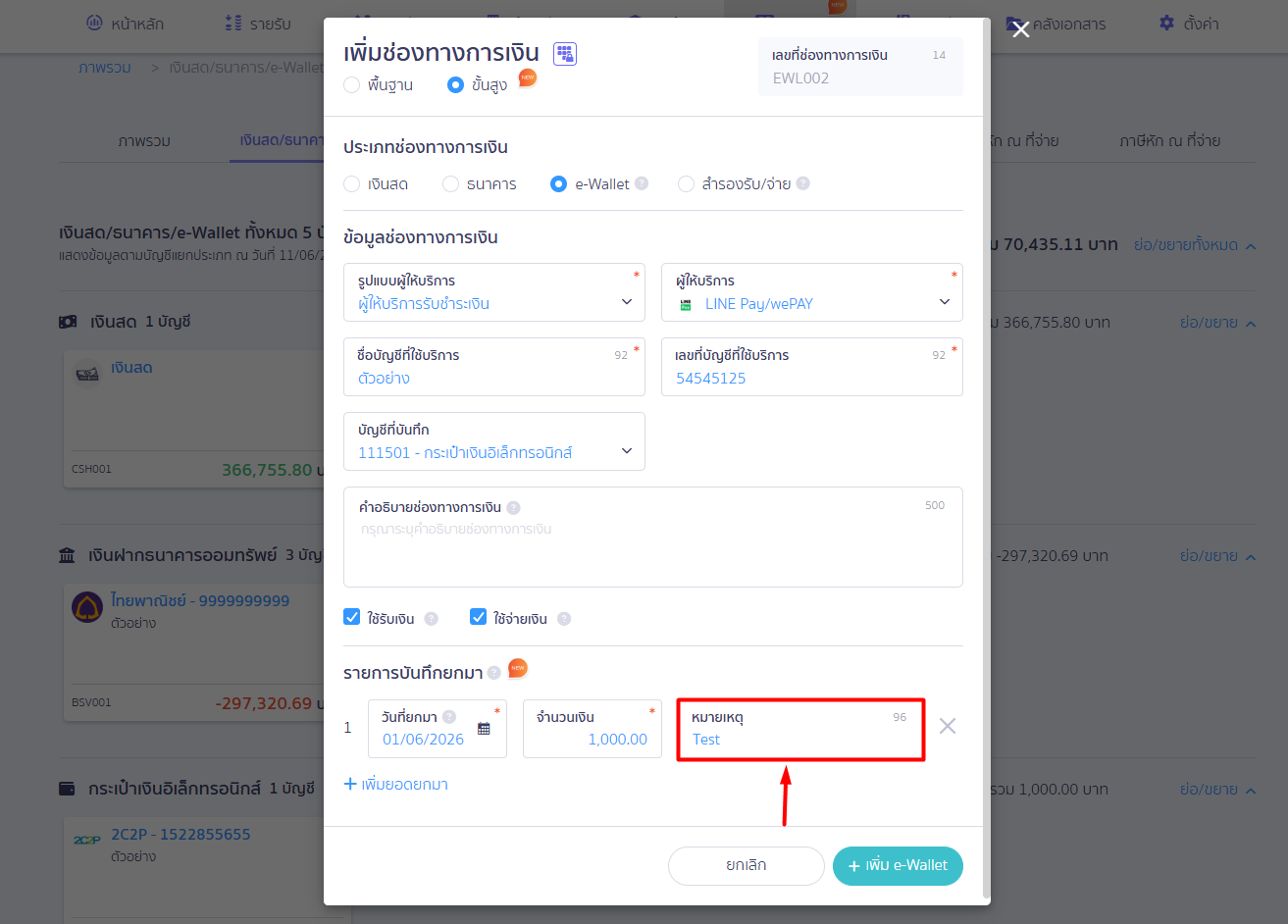Click the ภาพรวม breadcrumb link
1288x924 pixels.
point(105,68)
